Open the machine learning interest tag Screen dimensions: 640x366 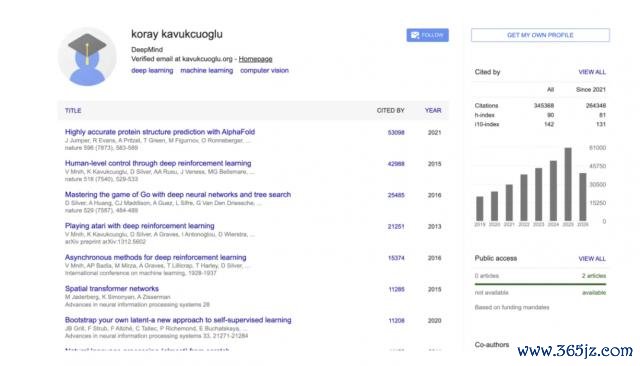[x=207, y=71]
